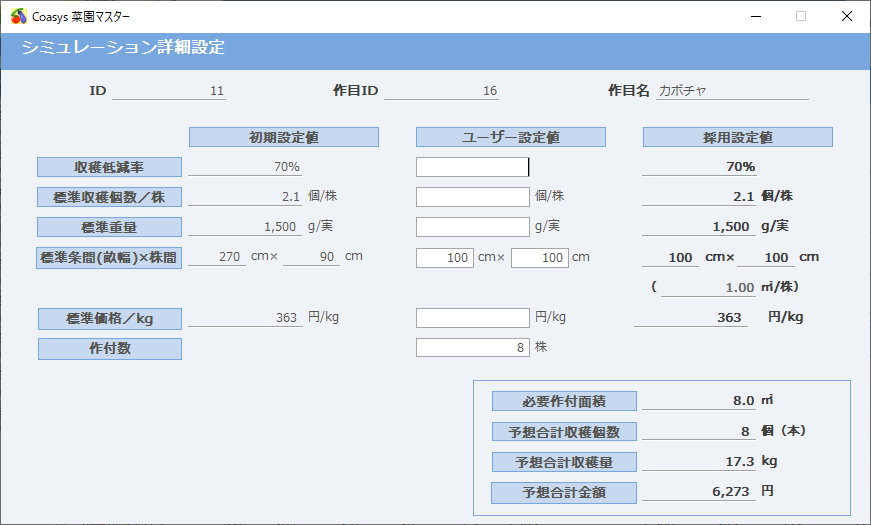
Task: Click the 標準重量 label button
Action: 109,227
